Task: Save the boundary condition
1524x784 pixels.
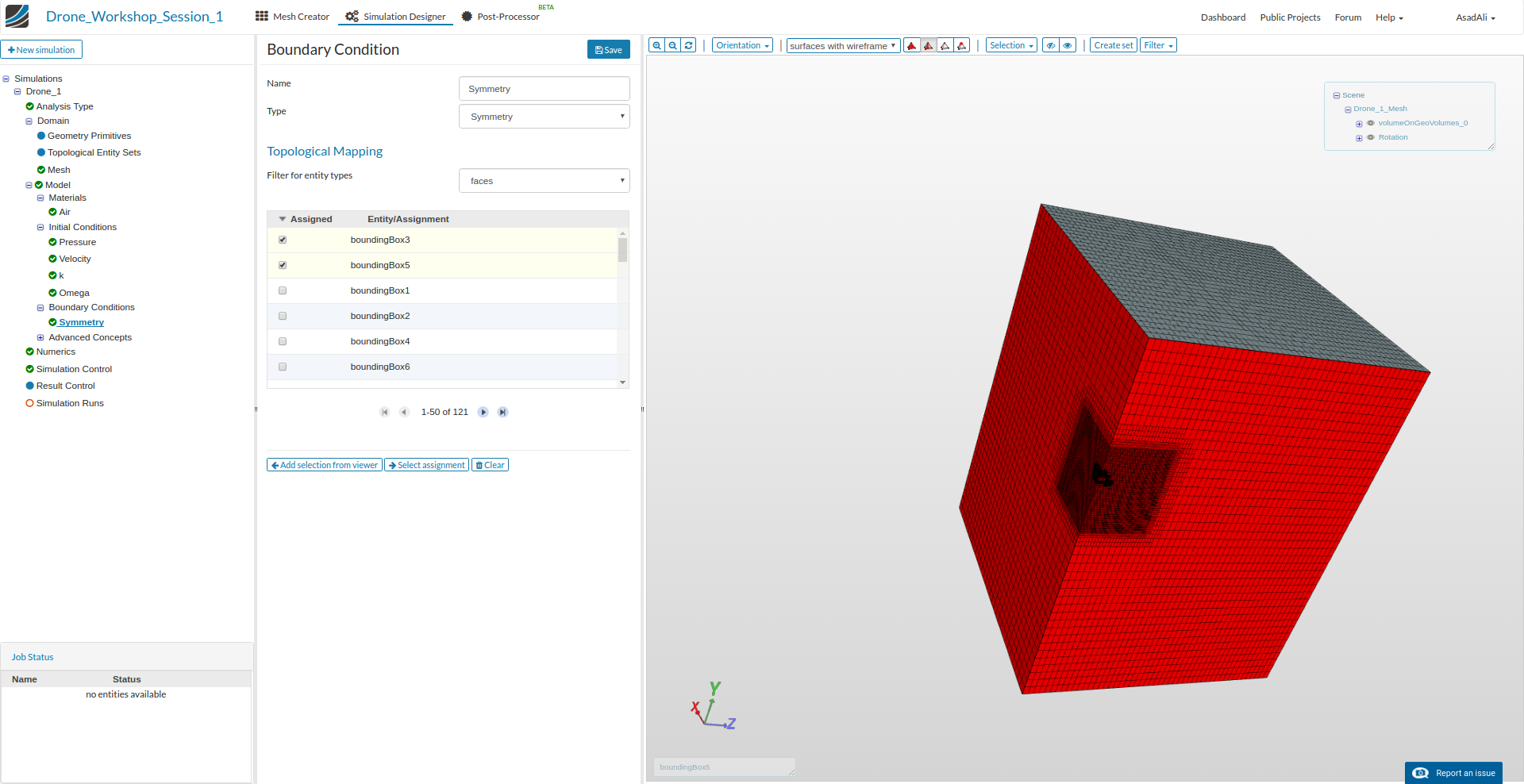Action: (609, 49)
